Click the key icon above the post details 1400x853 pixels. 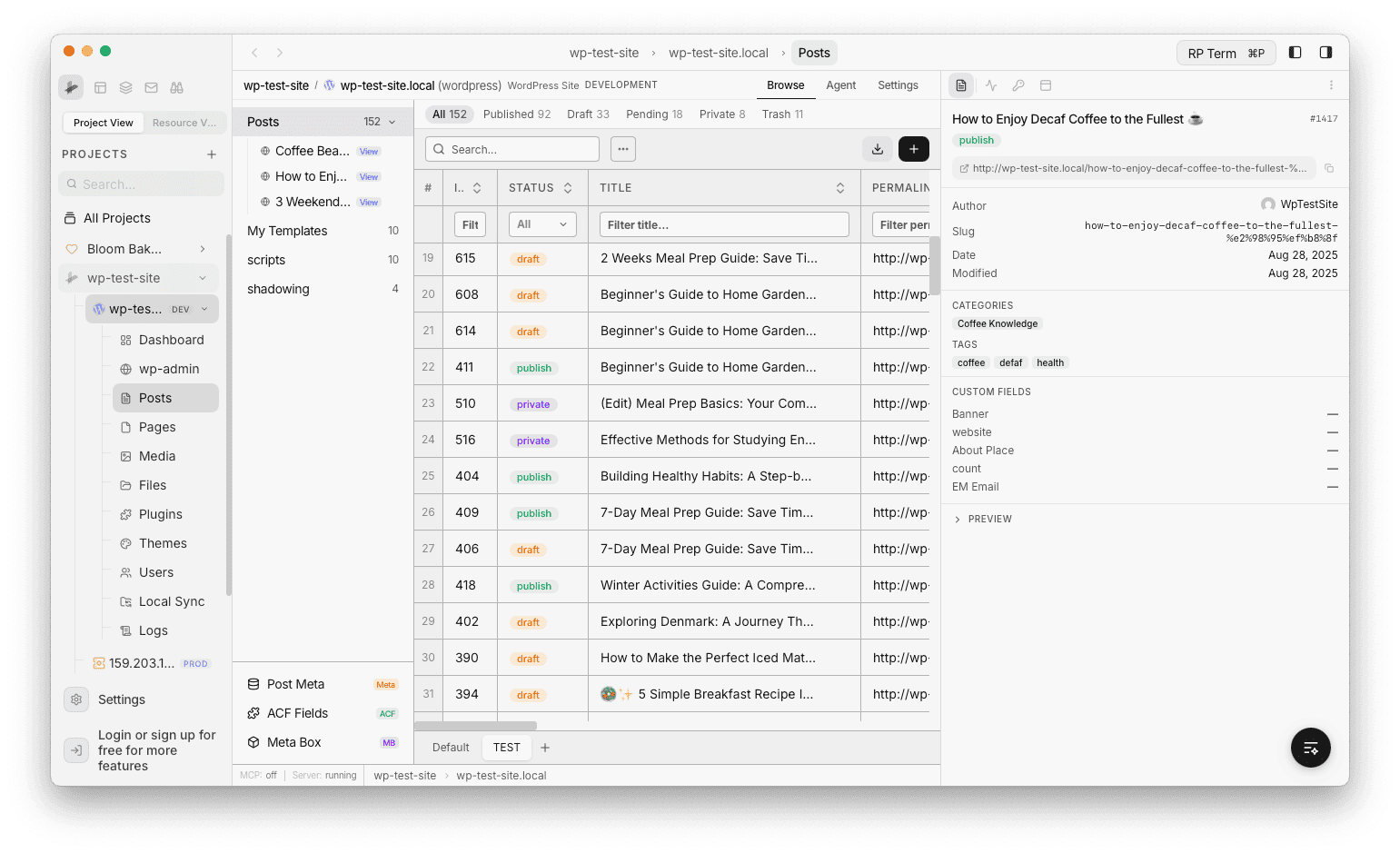coord(1018,84)
